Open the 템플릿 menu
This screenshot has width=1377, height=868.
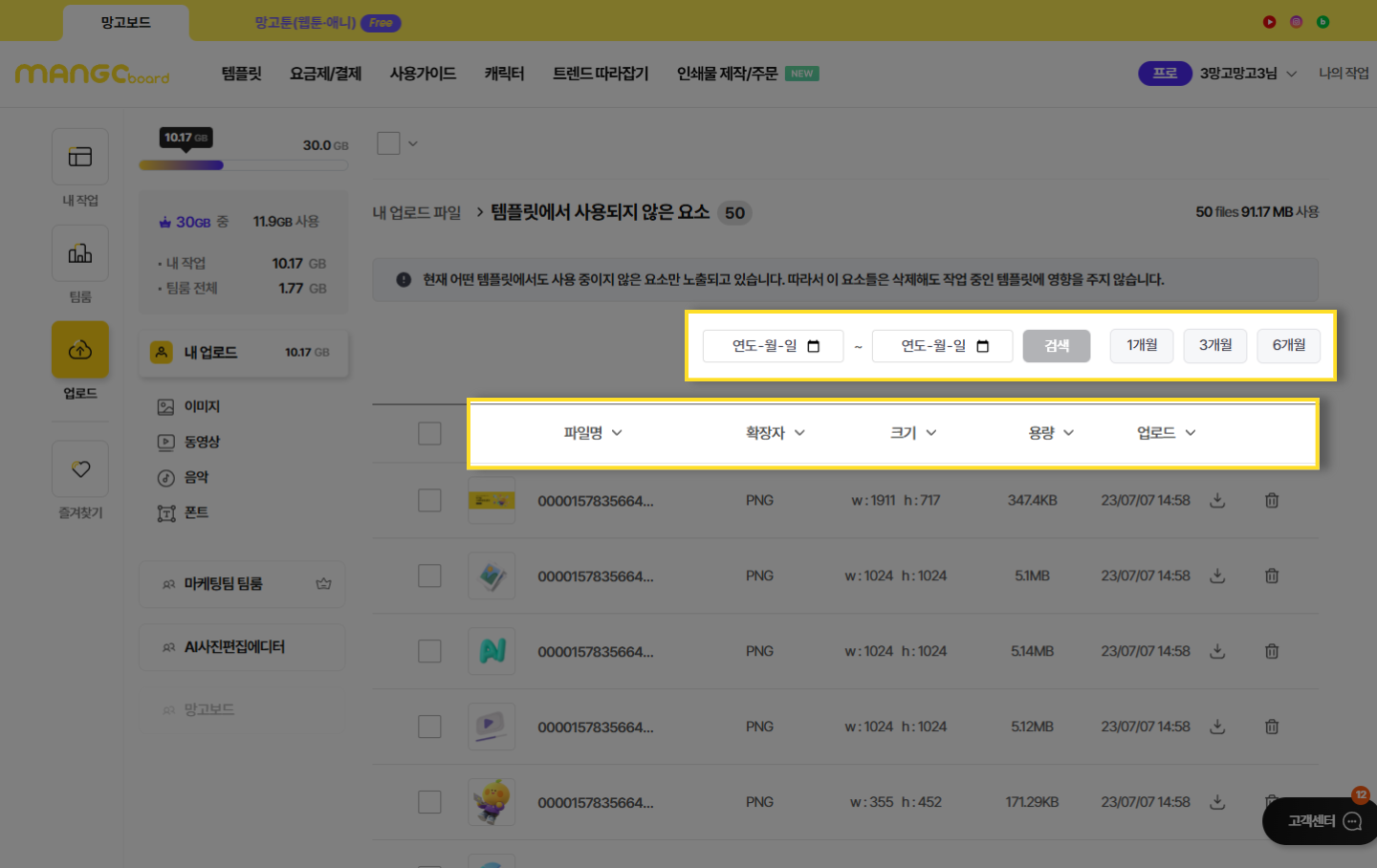coord(241,74)
